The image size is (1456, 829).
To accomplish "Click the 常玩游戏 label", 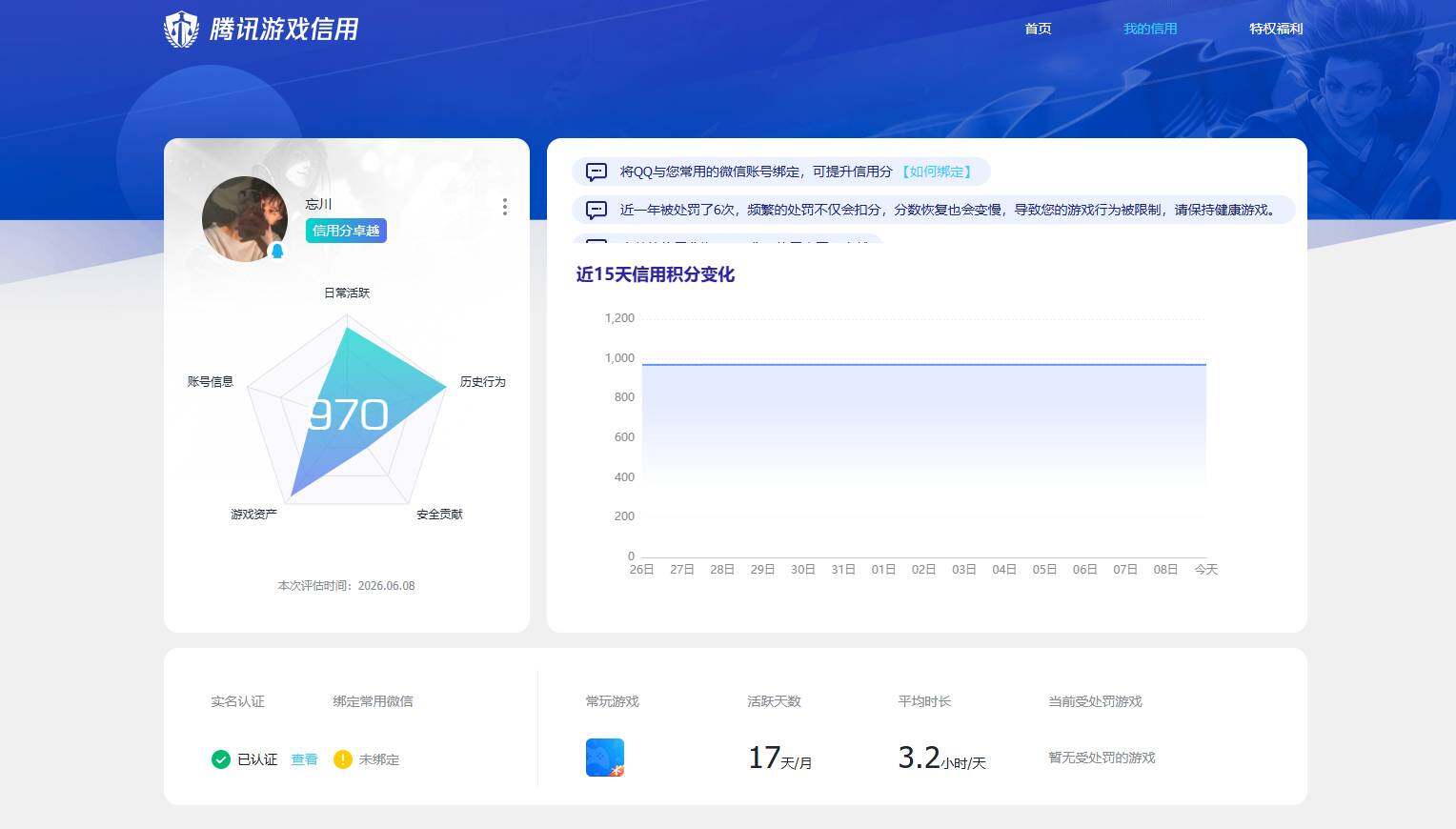I will point(612,701).
